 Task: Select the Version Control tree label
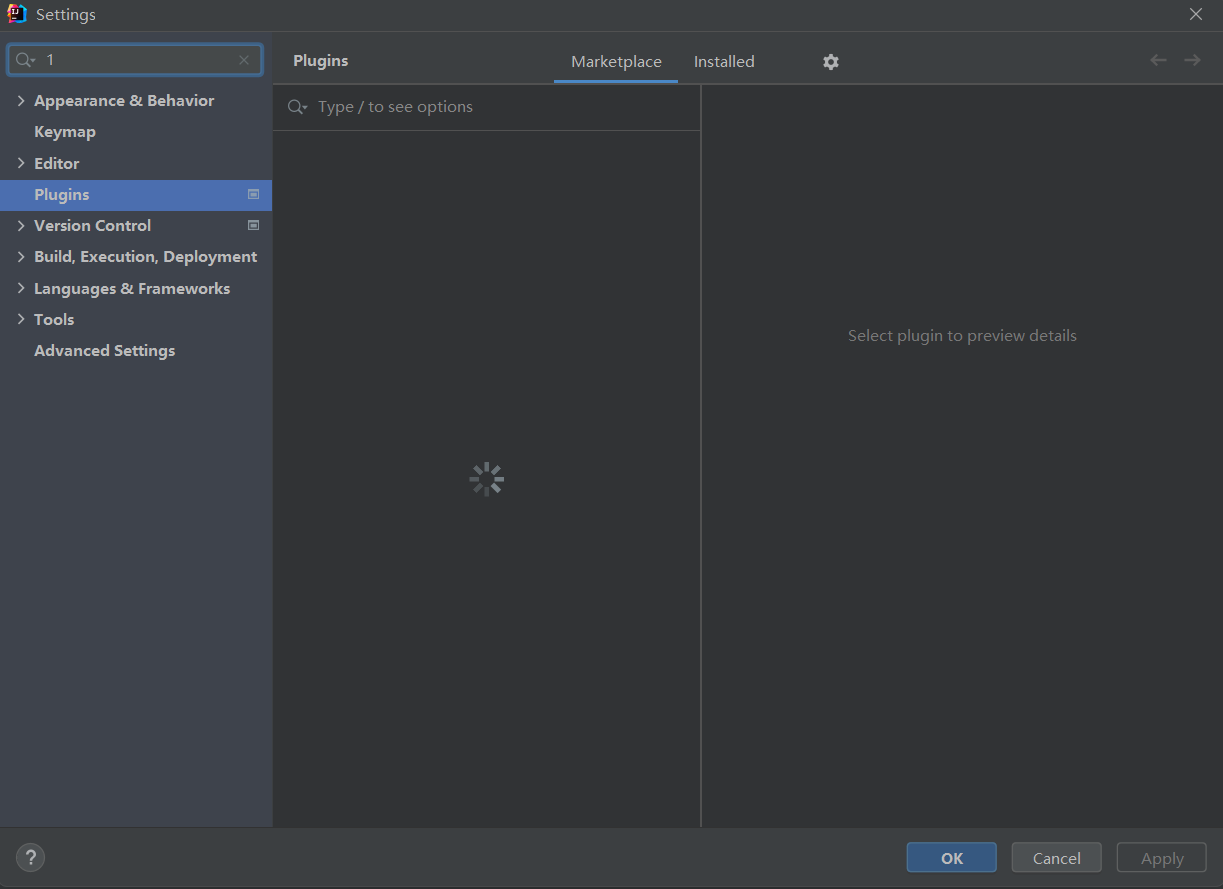93,226
